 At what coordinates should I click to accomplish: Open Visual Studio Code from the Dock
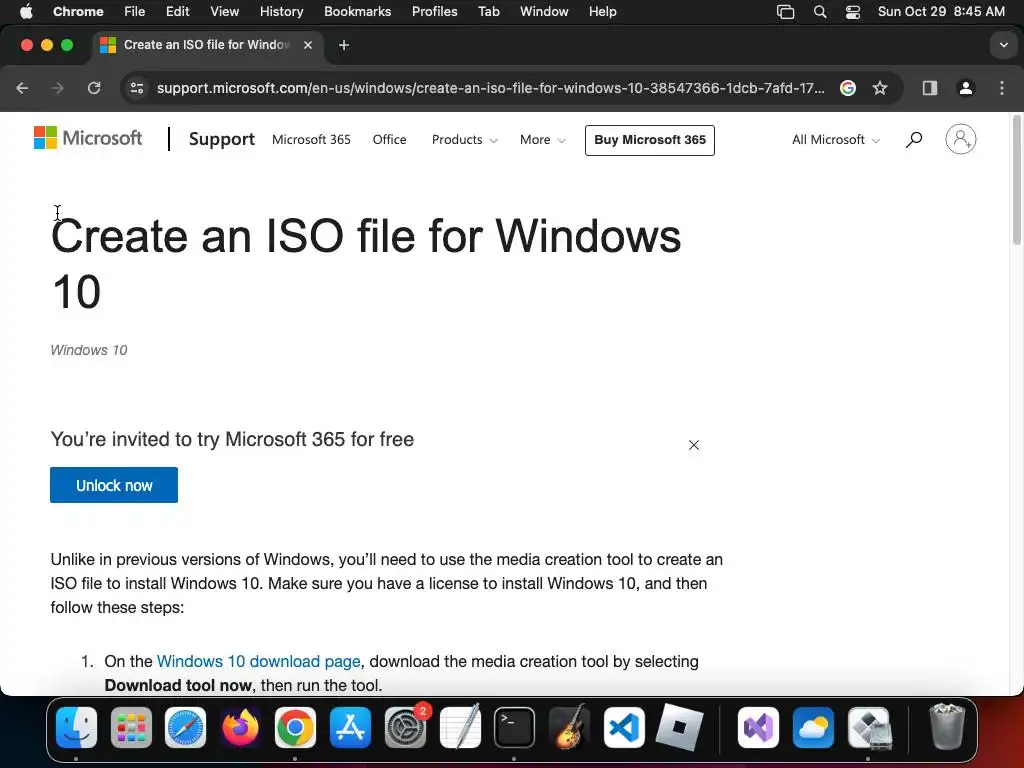click(624, 728)
